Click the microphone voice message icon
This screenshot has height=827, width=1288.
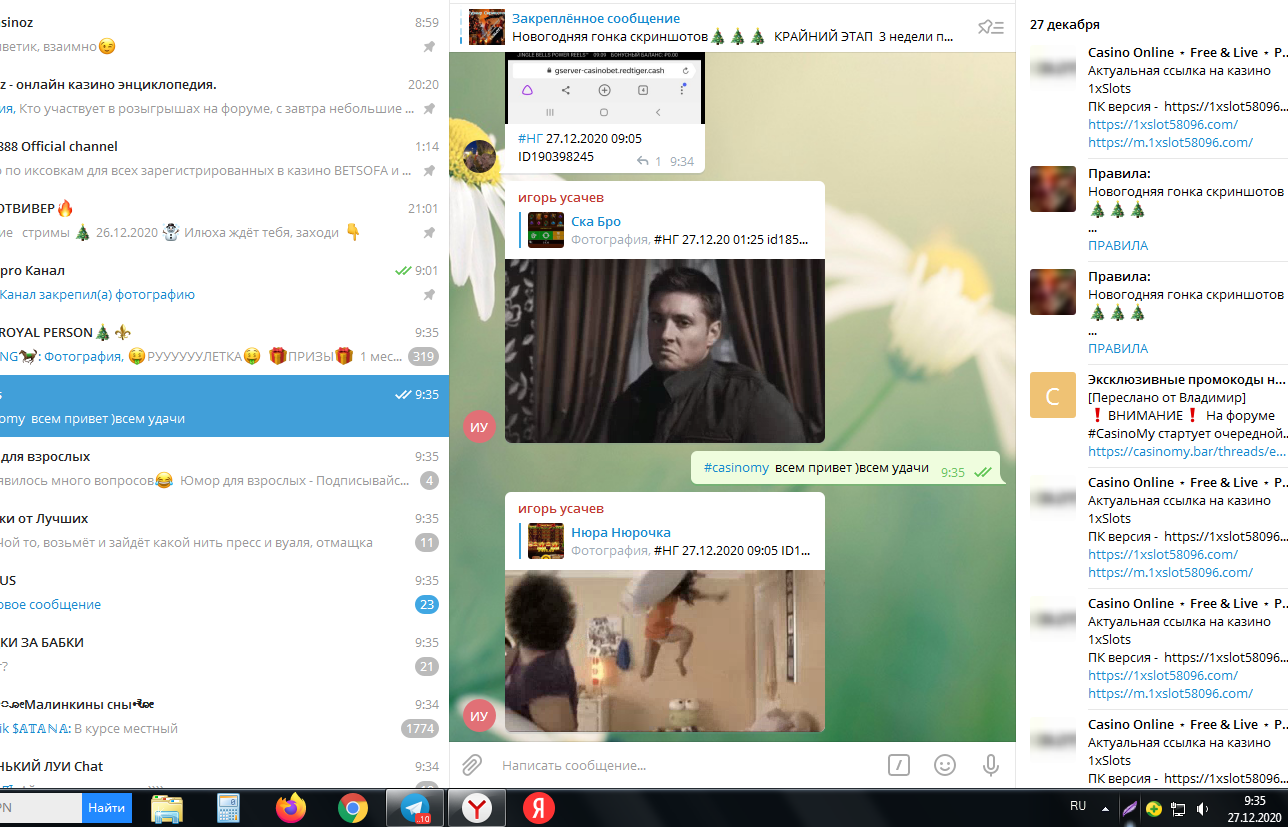point(990,765)
